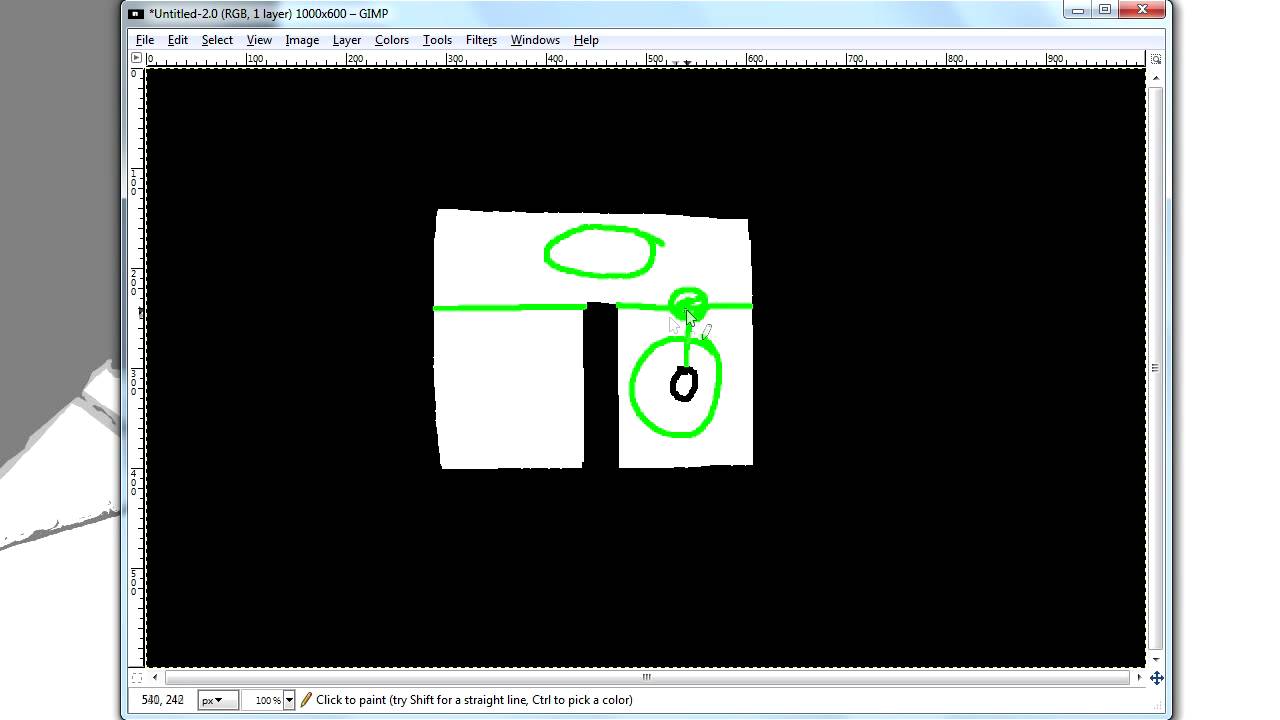Click the 100% zoom input field
The height and width of the screenshot is (720, 1280).
[x=264, y=700]
